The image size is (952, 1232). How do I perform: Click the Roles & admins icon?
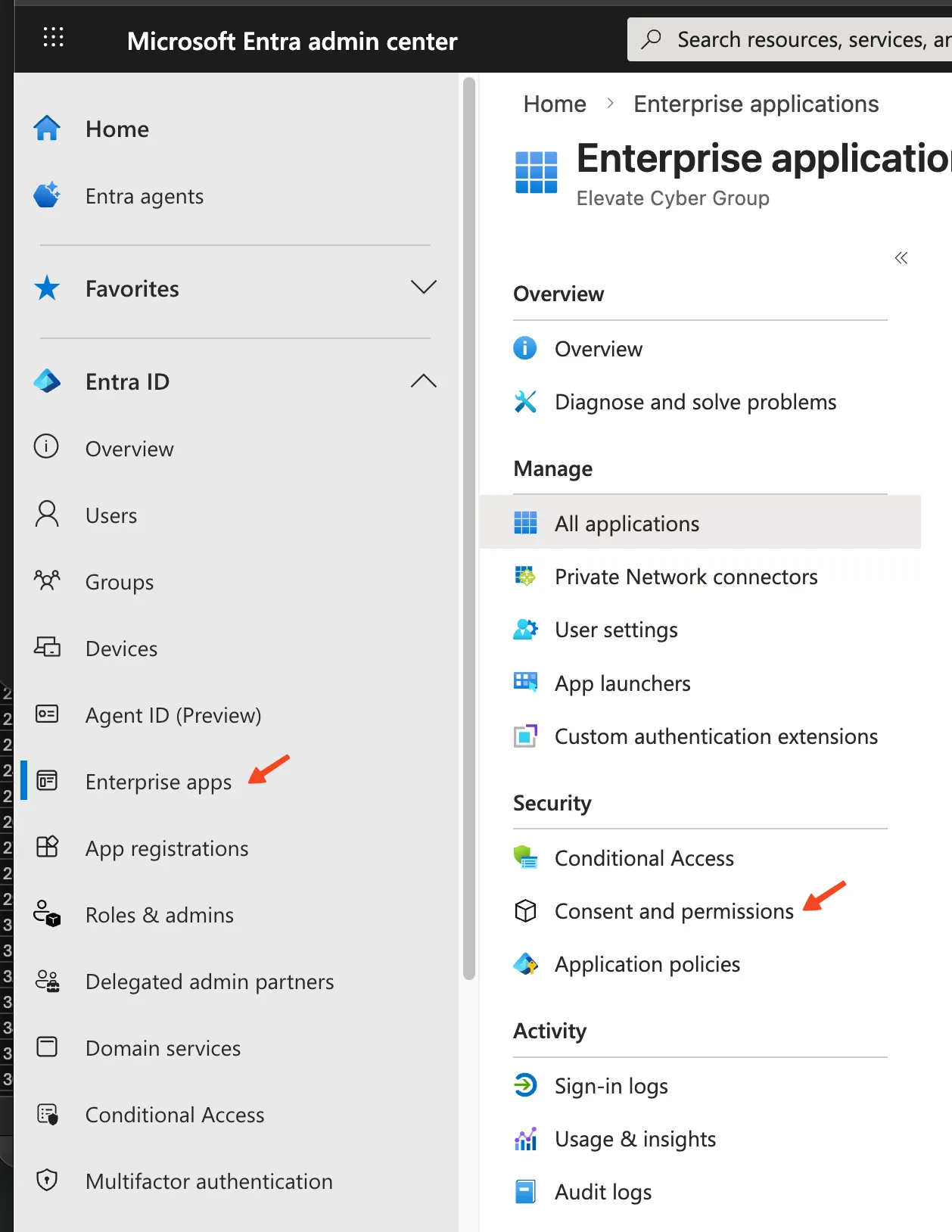47,913
